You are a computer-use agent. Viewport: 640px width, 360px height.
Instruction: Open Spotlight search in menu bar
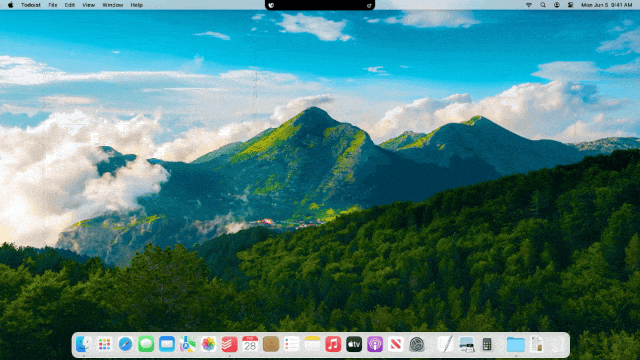[543, 5]
